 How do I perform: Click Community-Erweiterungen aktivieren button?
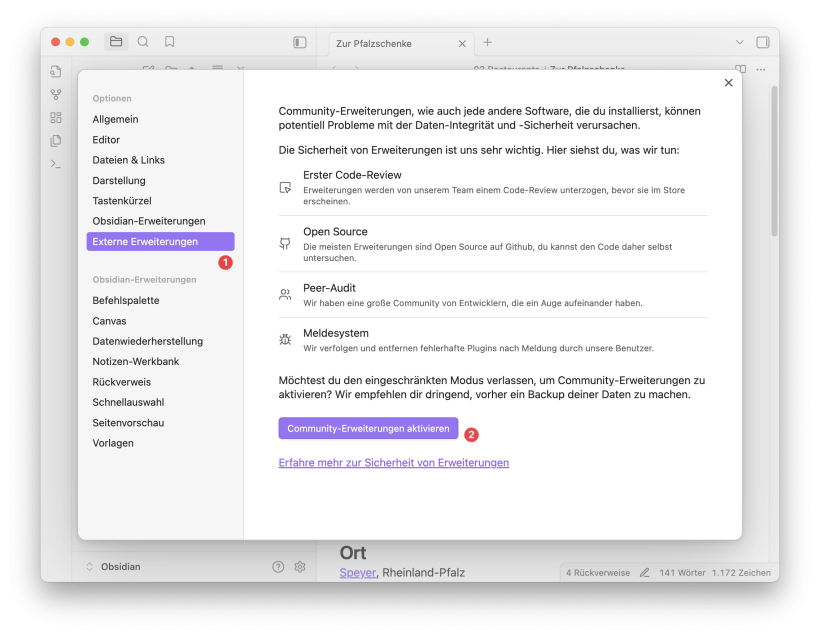(x=368, y=428)
